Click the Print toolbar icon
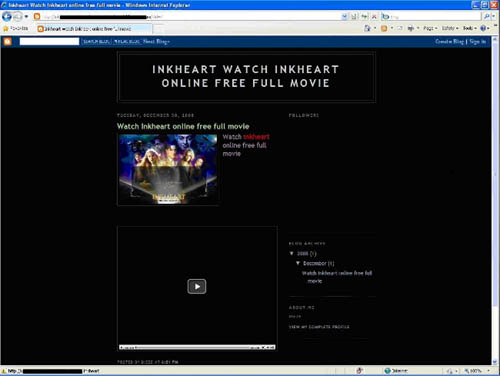This screenshot has width=500, height=376. [x=411, y=28]
